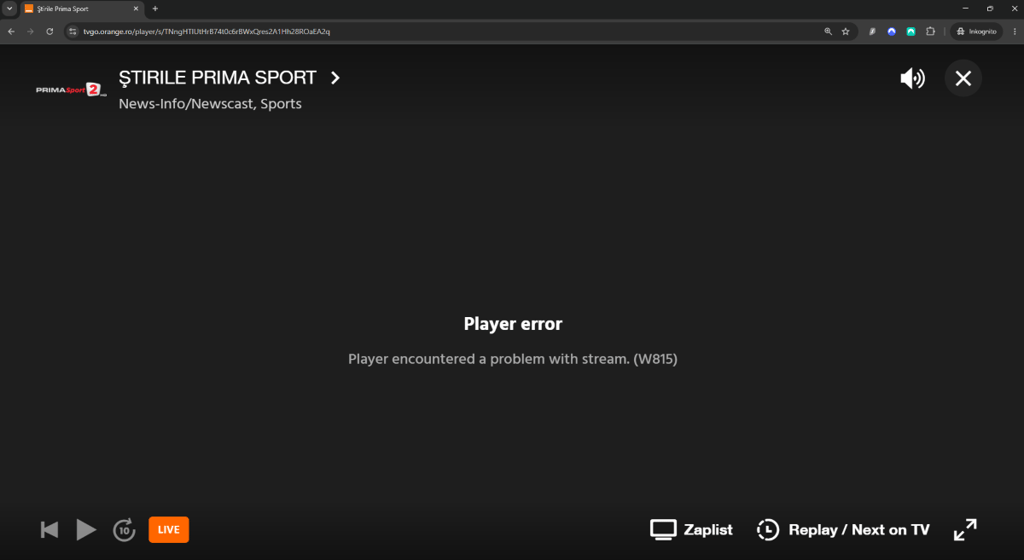Click the News-Info/Newscast, Sports genre text

coord(210,104)
